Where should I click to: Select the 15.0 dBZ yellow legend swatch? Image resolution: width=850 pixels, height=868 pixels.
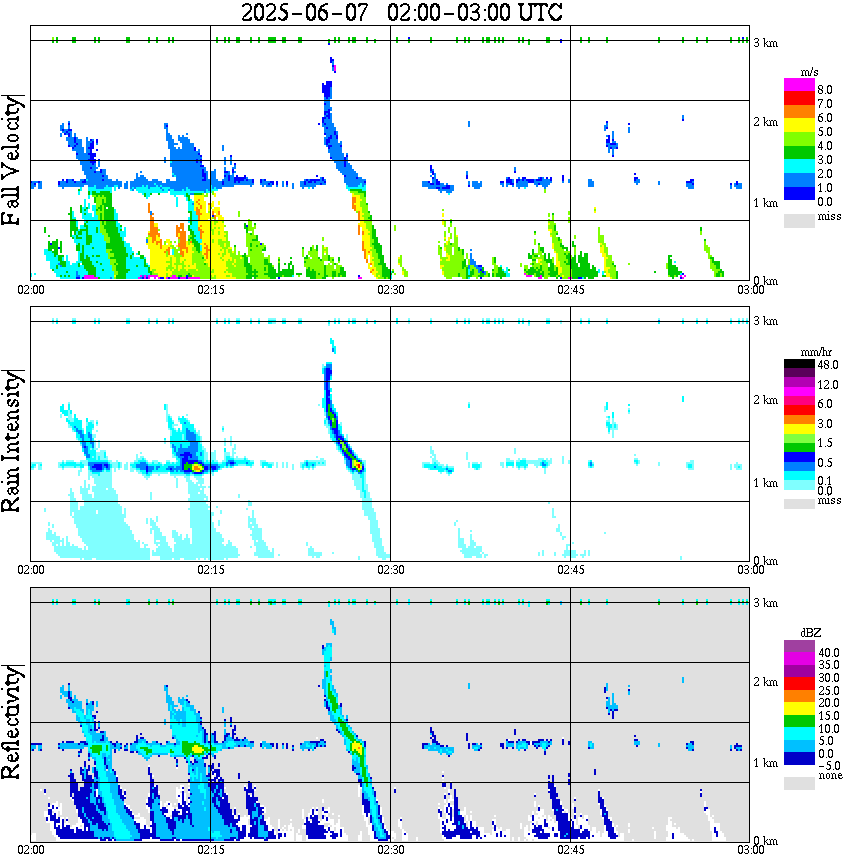(799, 709)
